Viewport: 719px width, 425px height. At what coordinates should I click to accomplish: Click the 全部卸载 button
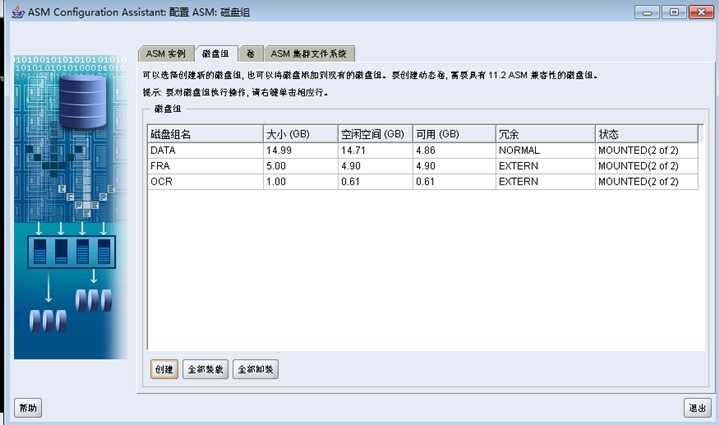click(x=255, y=369)
